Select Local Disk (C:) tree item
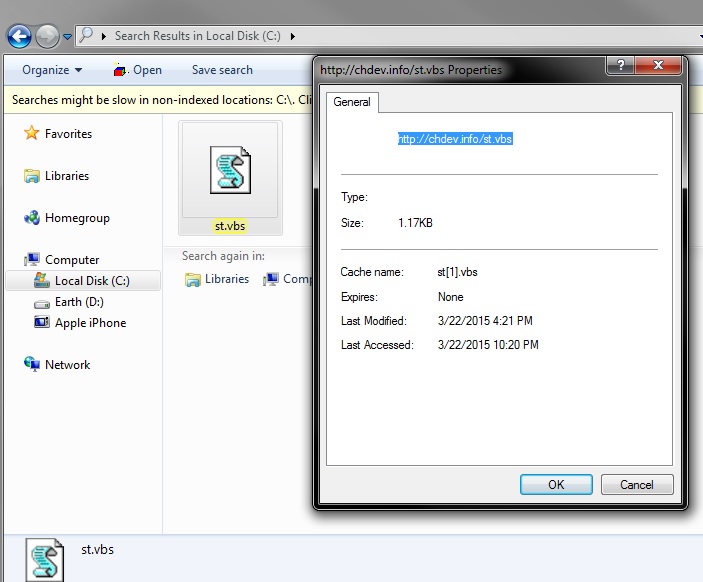This screenshot has height=582, width=703. (83, 281)
